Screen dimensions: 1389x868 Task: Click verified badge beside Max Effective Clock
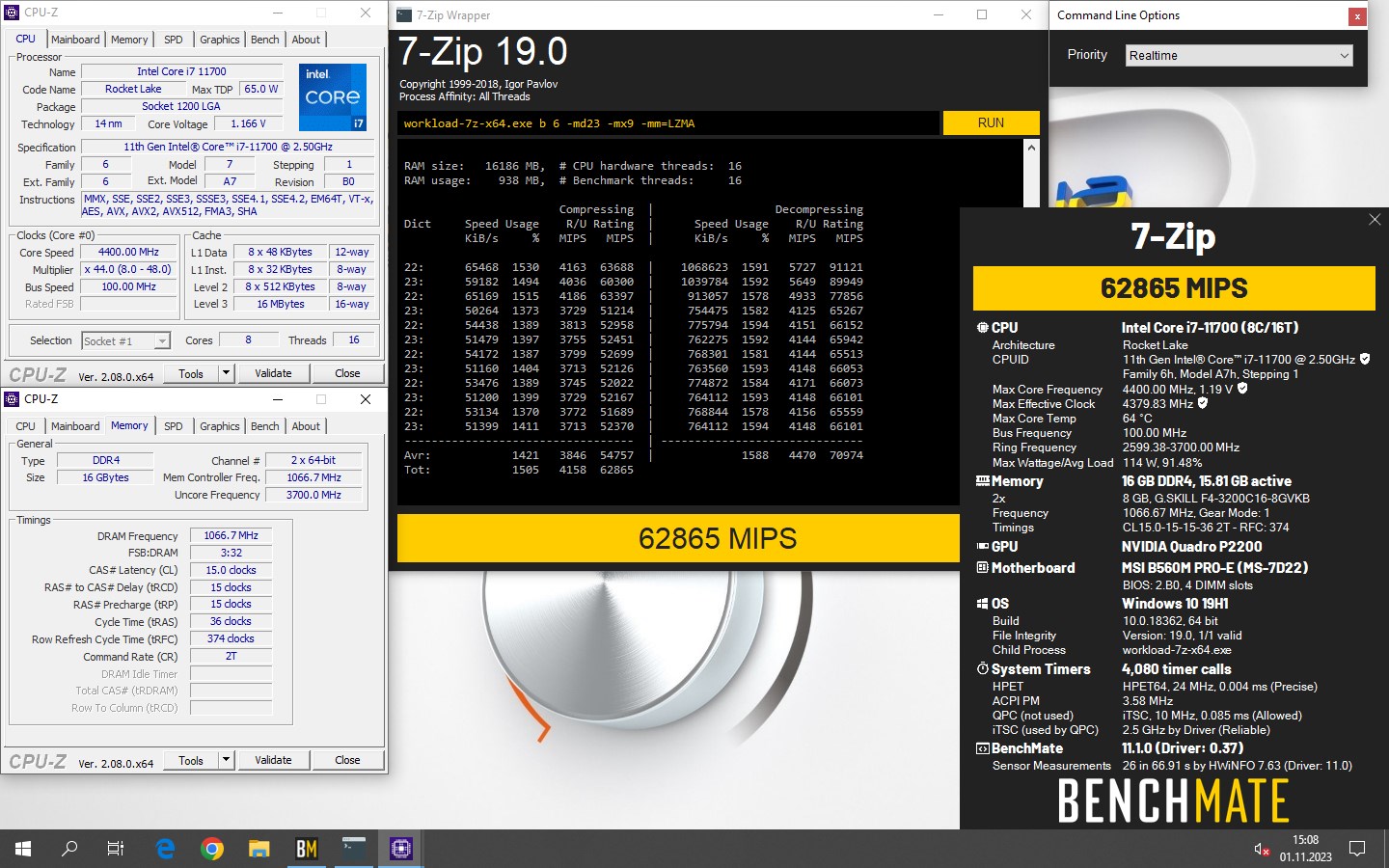pyautogui.click(x=1203, y=403)
